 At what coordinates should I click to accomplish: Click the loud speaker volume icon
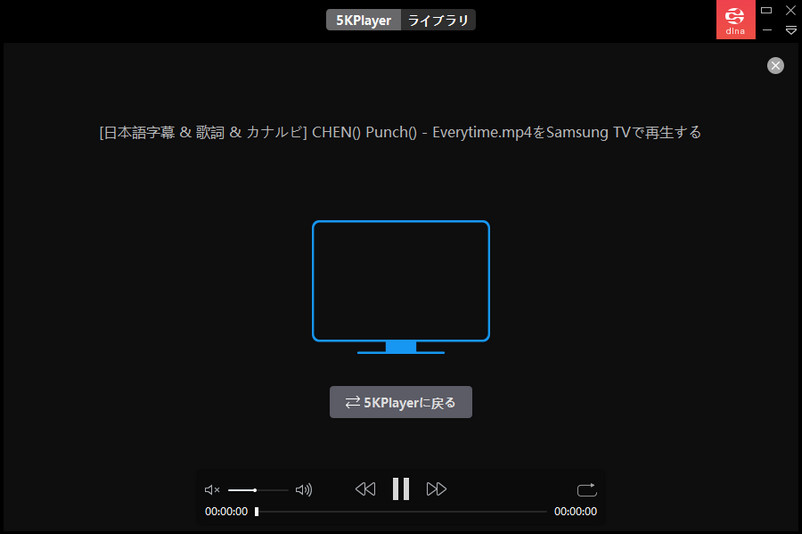click(x=304, y=490)
